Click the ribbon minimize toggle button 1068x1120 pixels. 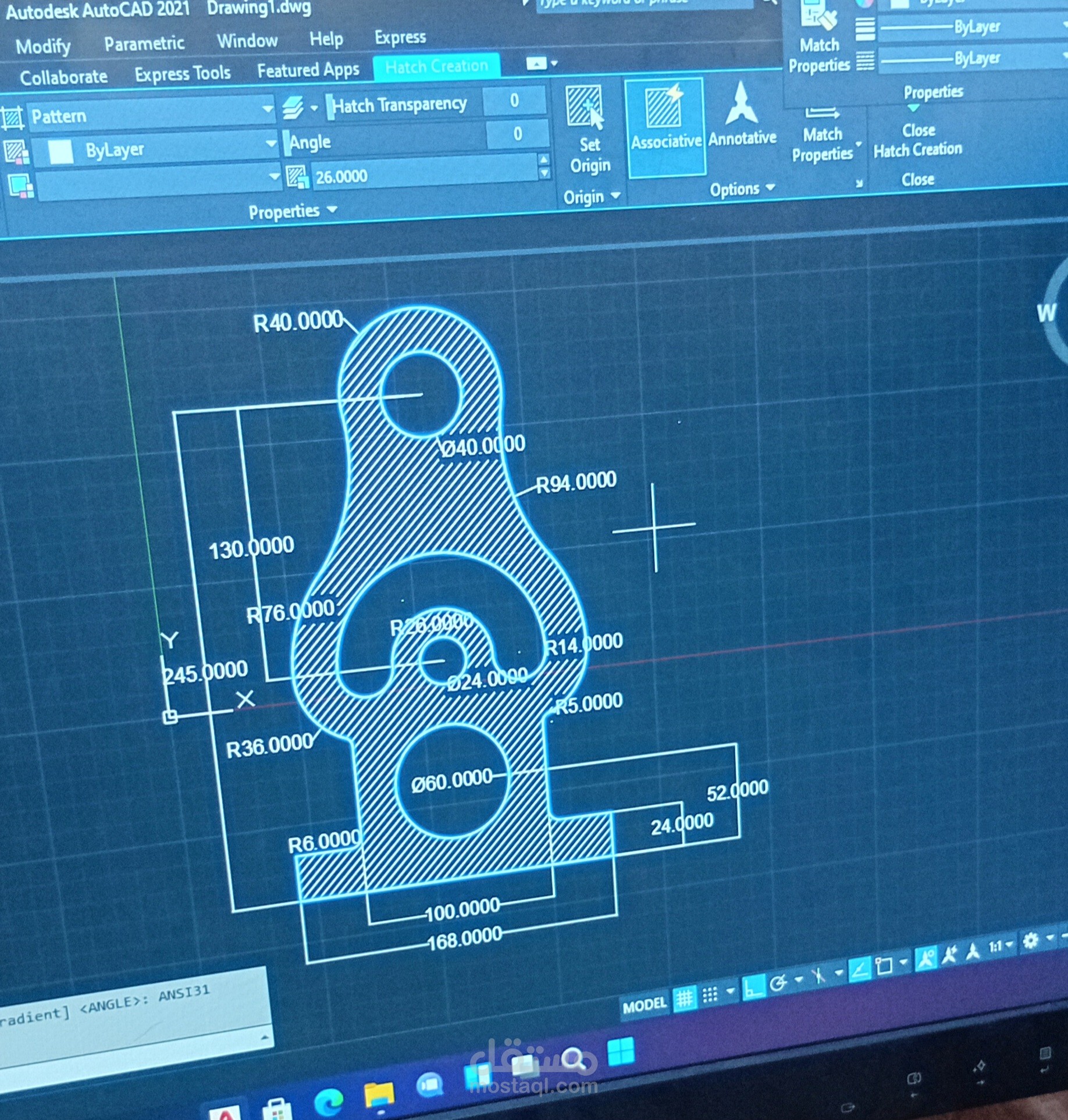[x=536, y=63]
